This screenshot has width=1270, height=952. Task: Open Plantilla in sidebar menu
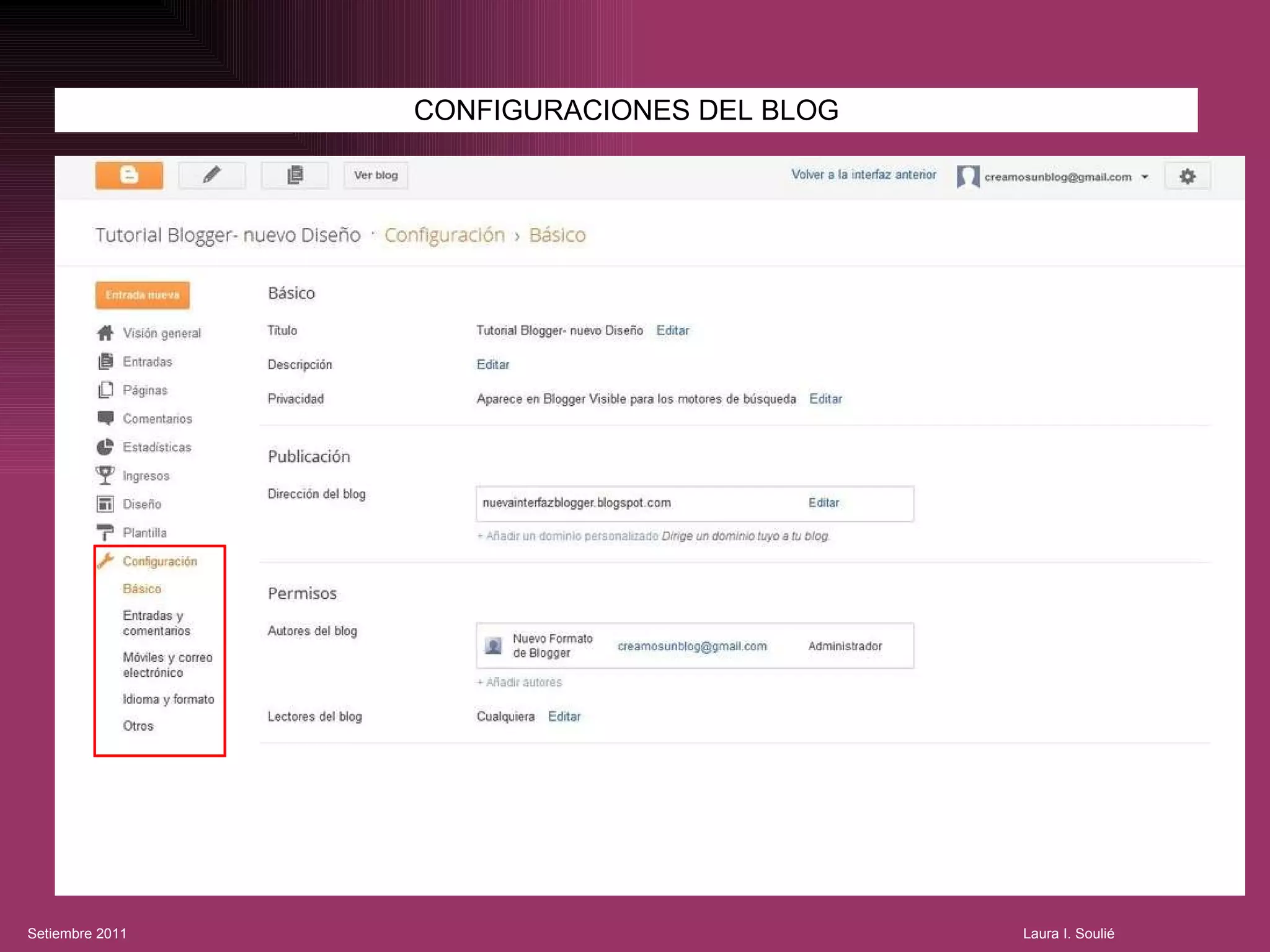pyautogui.click(x=144, y=533)
